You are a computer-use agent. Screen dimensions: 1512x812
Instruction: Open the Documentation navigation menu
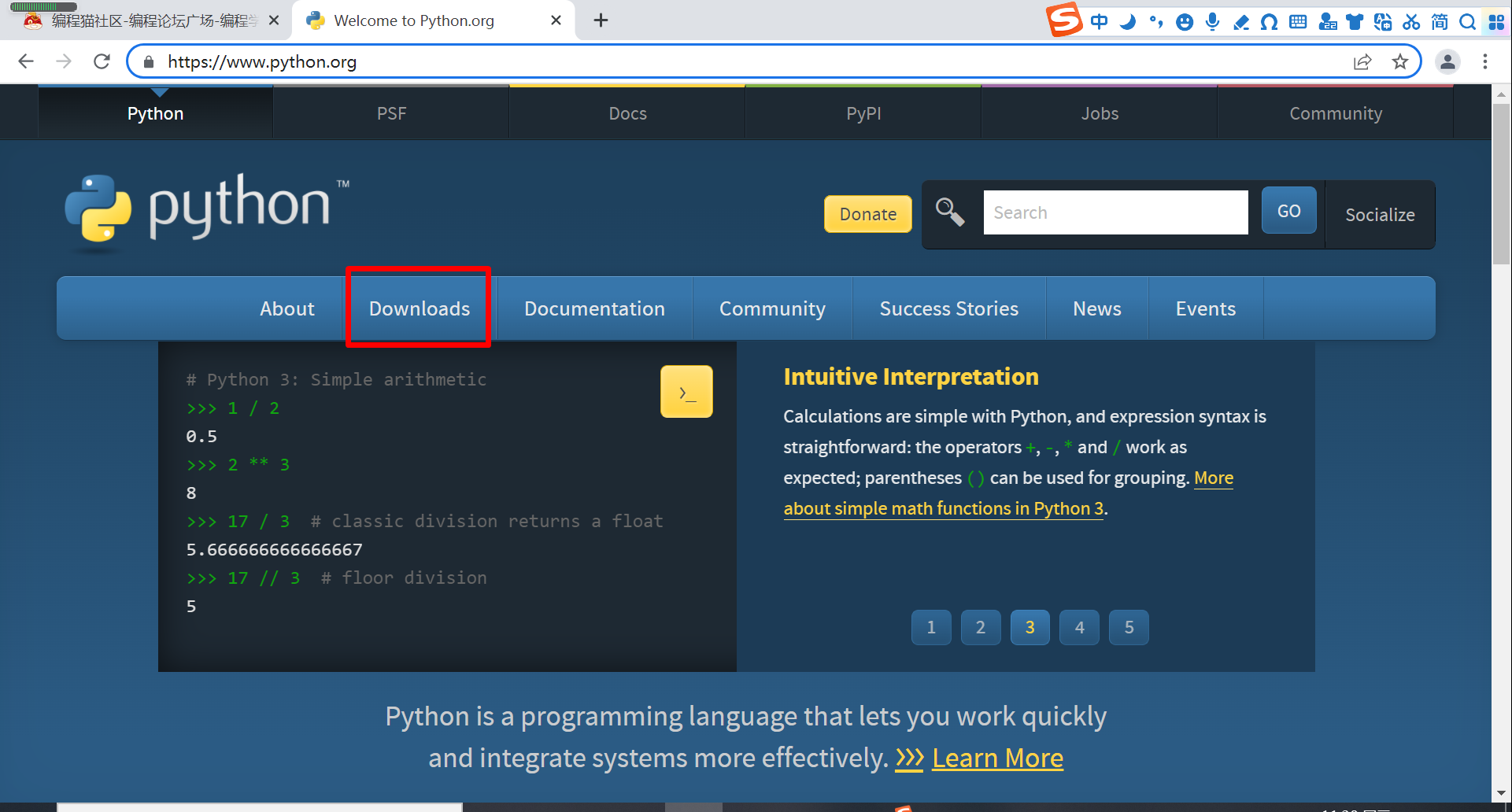click(595, 308)
